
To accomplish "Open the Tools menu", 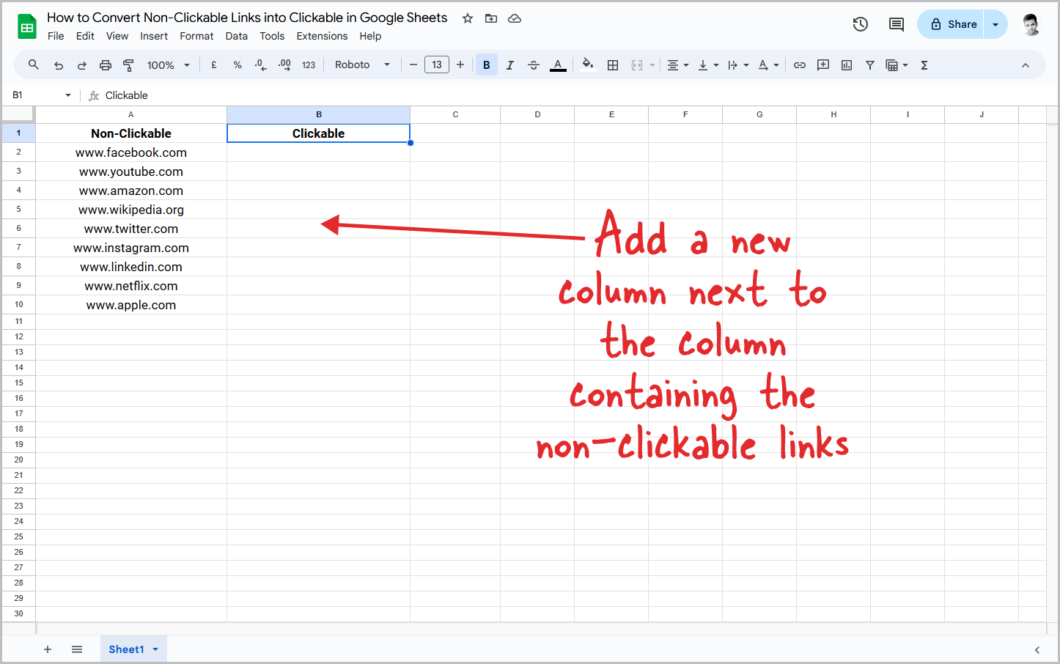I will click(x=272, y=36).
